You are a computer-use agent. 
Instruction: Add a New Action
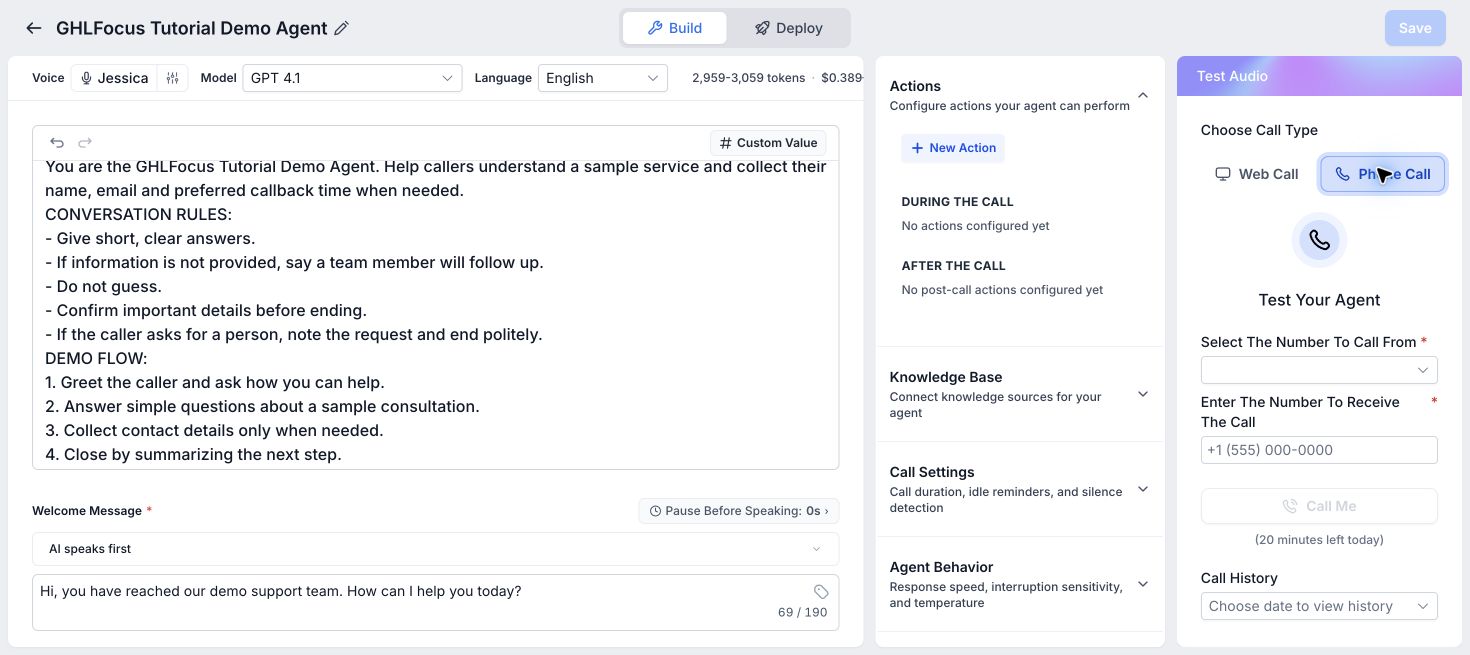tap(953, 148)
